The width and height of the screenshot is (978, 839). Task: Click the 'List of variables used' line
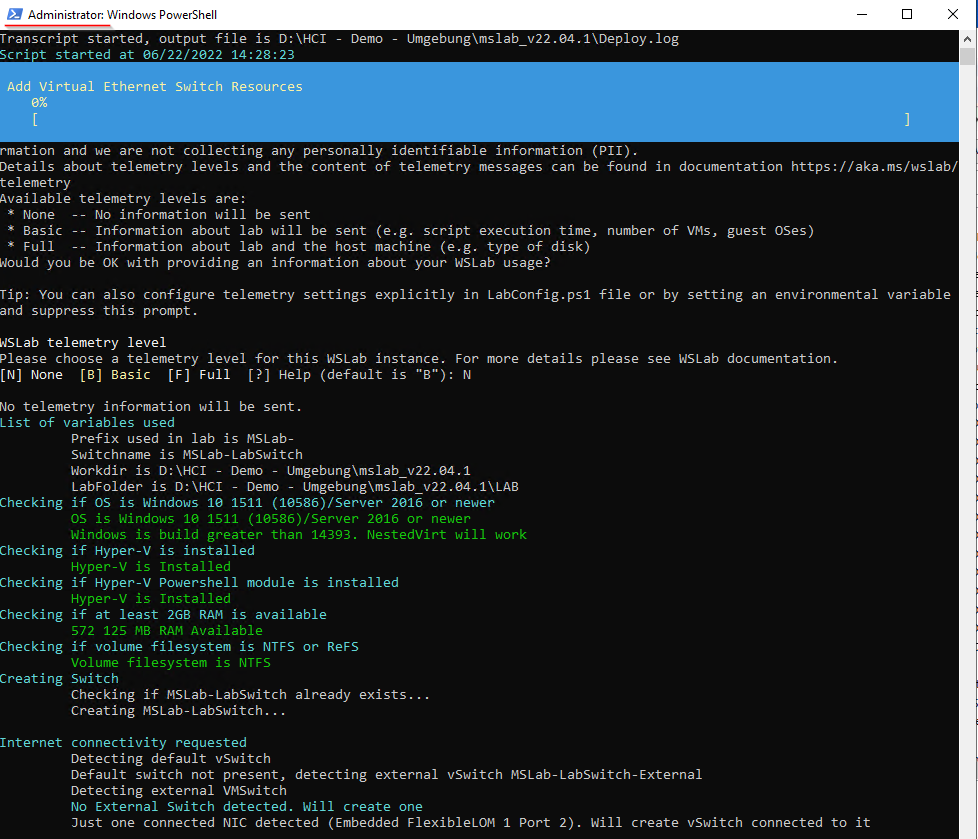coord(87,423)
